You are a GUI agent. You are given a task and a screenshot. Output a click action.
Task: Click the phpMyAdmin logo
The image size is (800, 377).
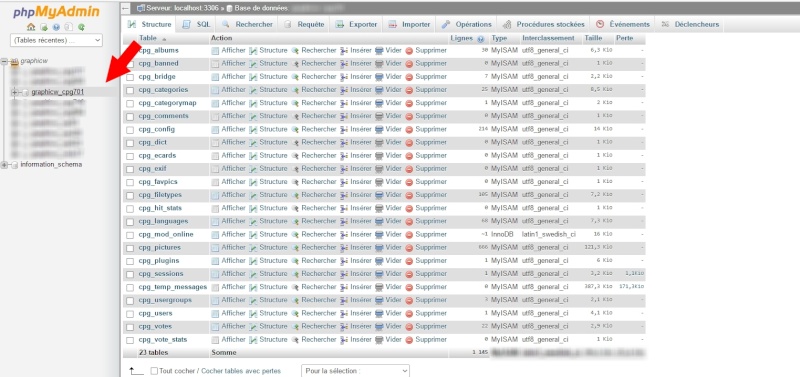56,12
